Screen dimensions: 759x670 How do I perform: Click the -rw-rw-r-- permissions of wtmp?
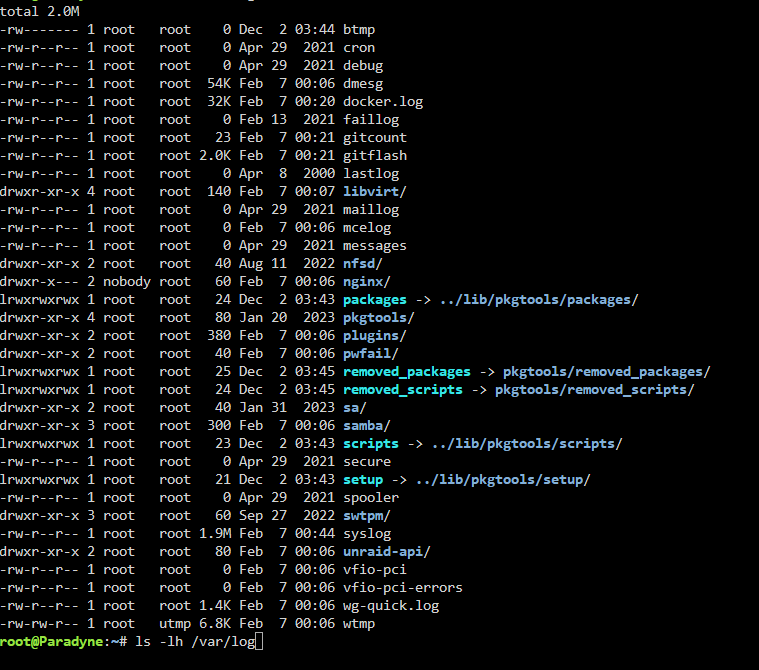[x=40, y=624]
